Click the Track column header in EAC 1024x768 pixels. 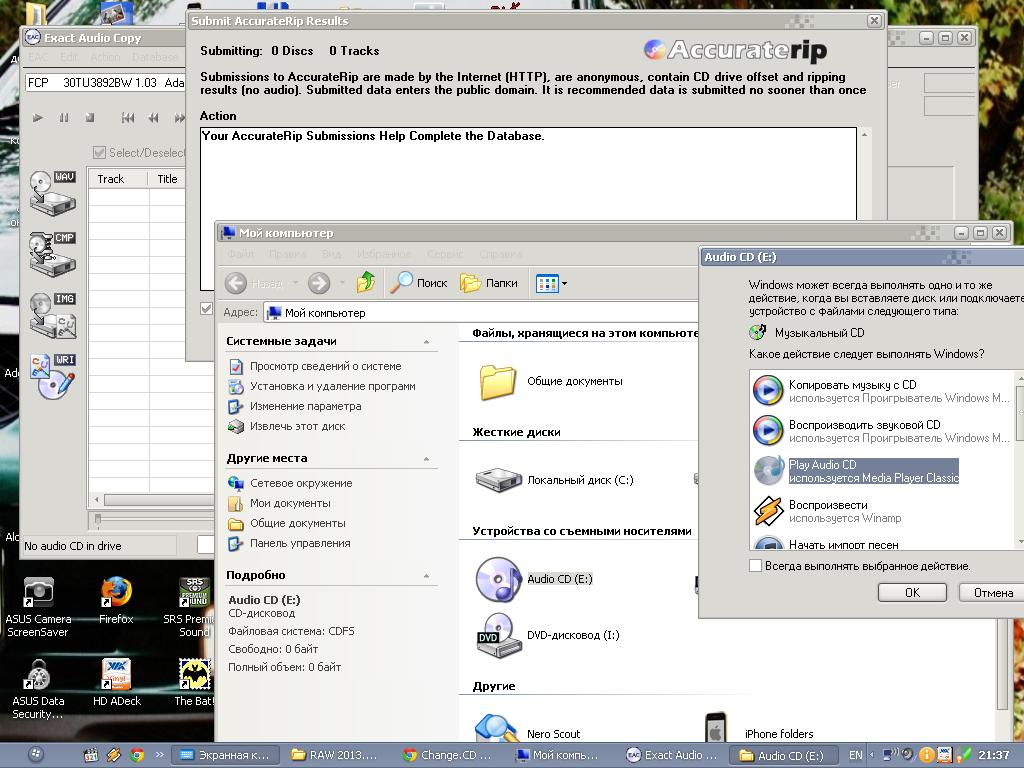pyautogui.click(x=118, y=179)
